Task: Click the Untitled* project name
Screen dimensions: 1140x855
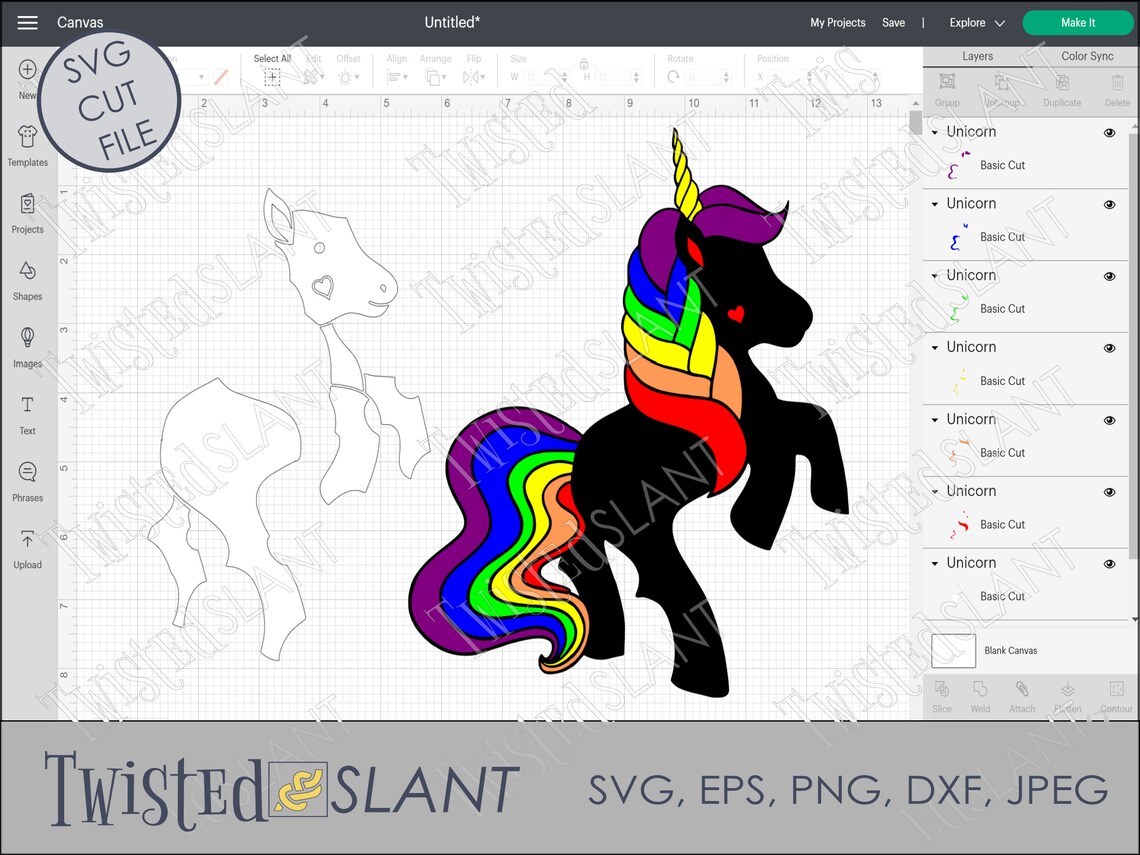Action: 452,23
